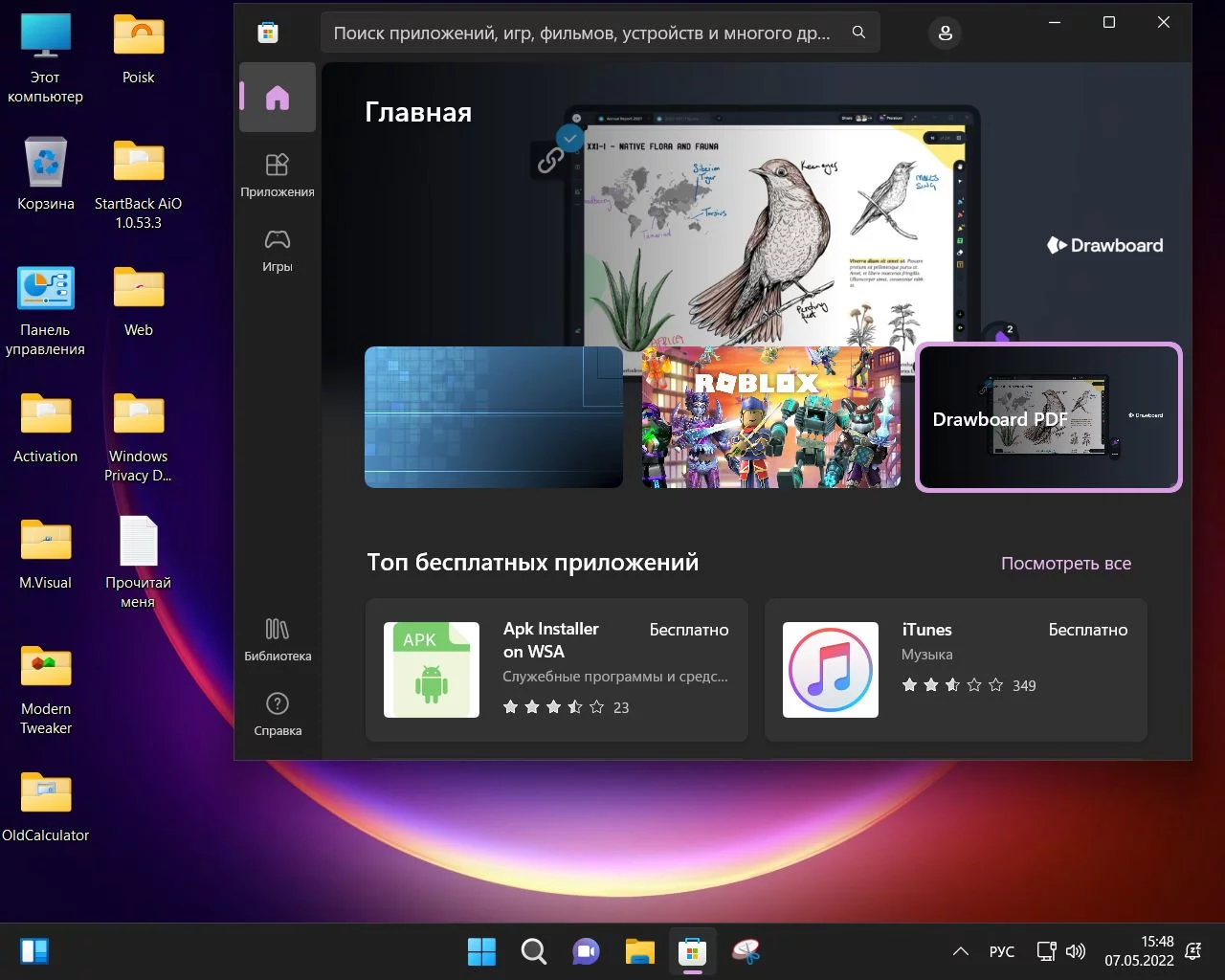The image size is (1225, 980).
Task: Open the Библиотека library in sidebar
Action: (x=277, y=639)
